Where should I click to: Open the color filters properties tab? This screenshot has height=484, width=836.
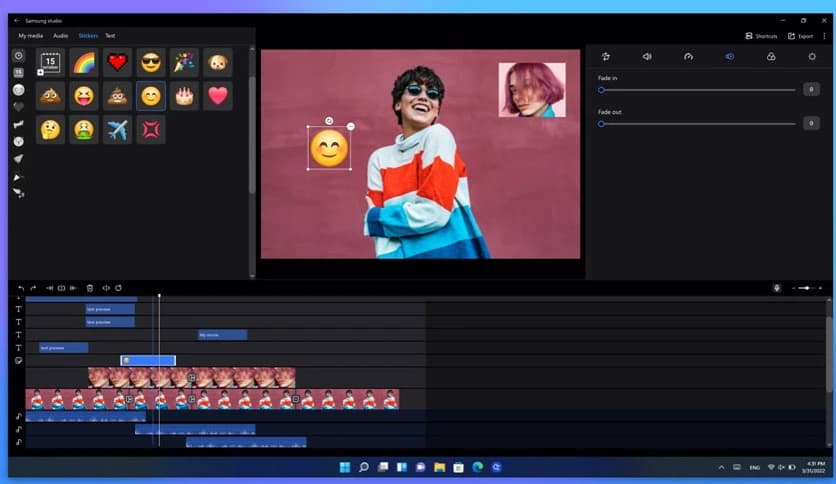click(x=771, y=57)
